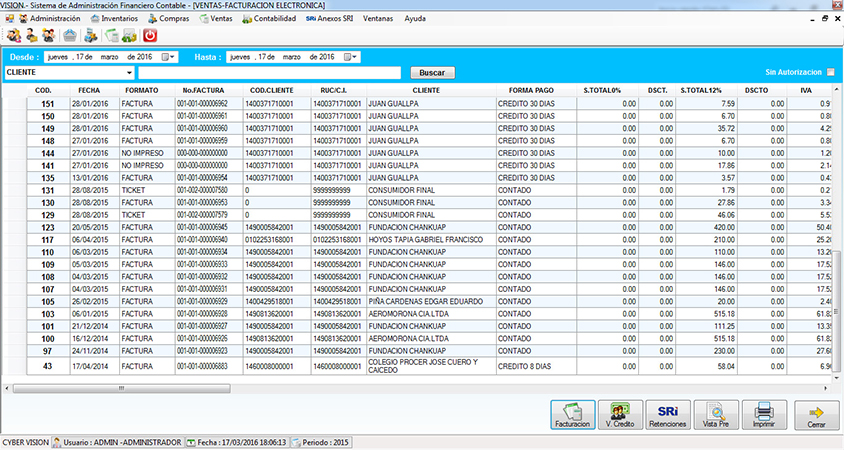The height and width of the screenshot is (450, 844).
Task: Toggle the Sin Autorizacion checkbox
Action: (830, 72)
